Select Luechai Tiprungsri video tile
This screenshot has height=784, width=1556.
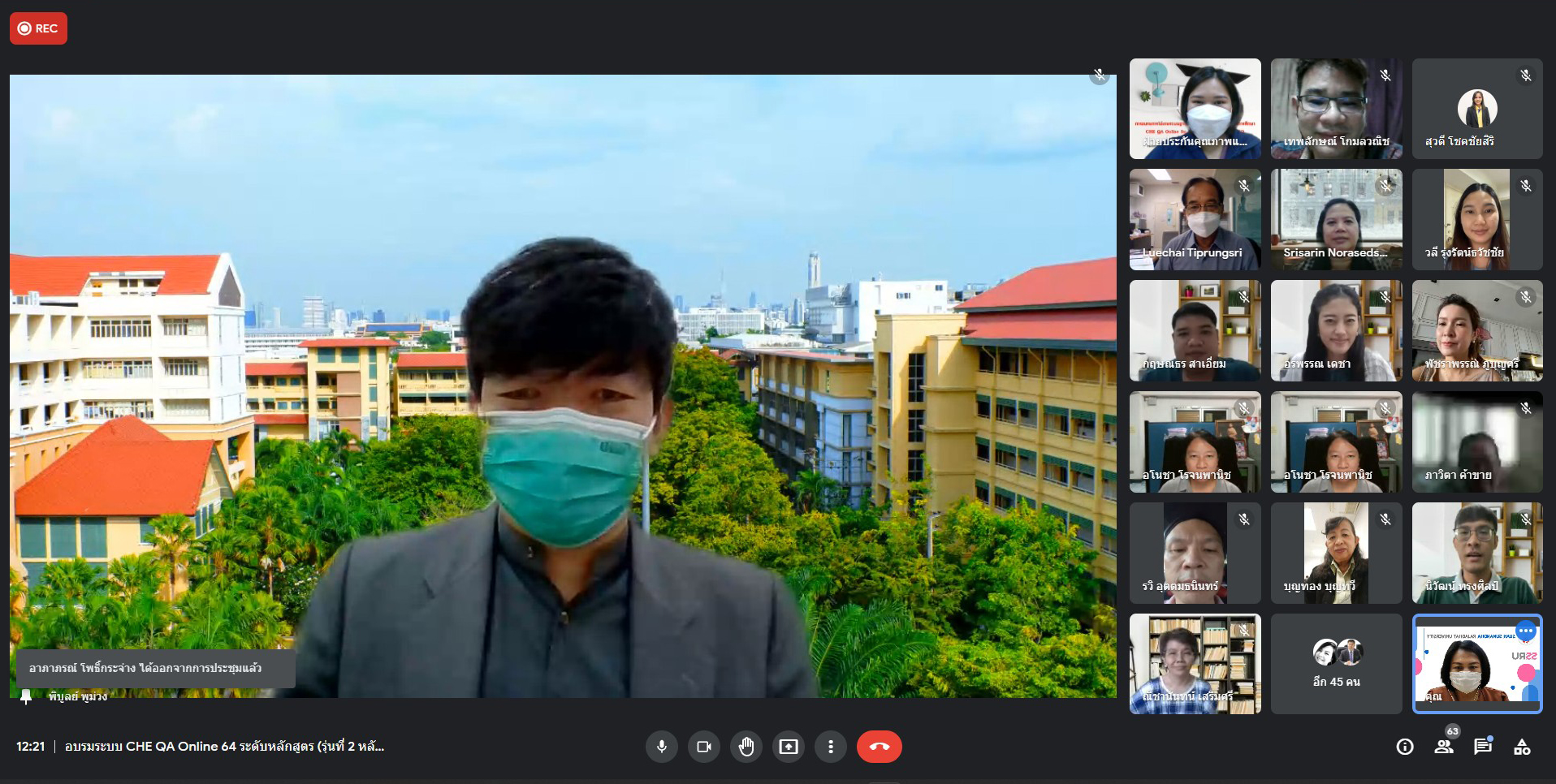click(x=1195, y=219)
